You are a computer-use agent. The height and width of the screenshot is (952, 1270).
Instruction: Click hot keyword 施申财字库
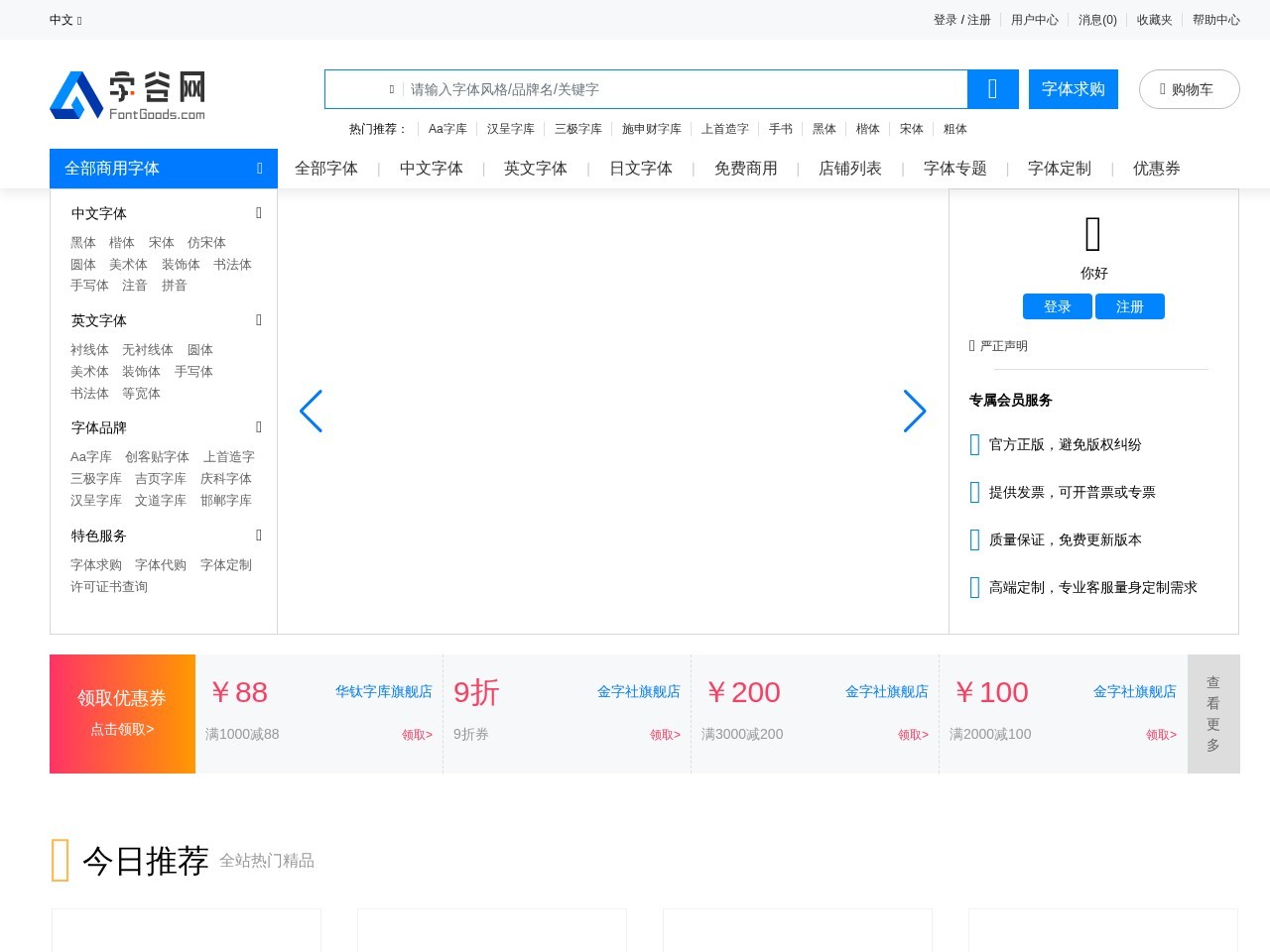pyautogui.click(x=652, y=129)
